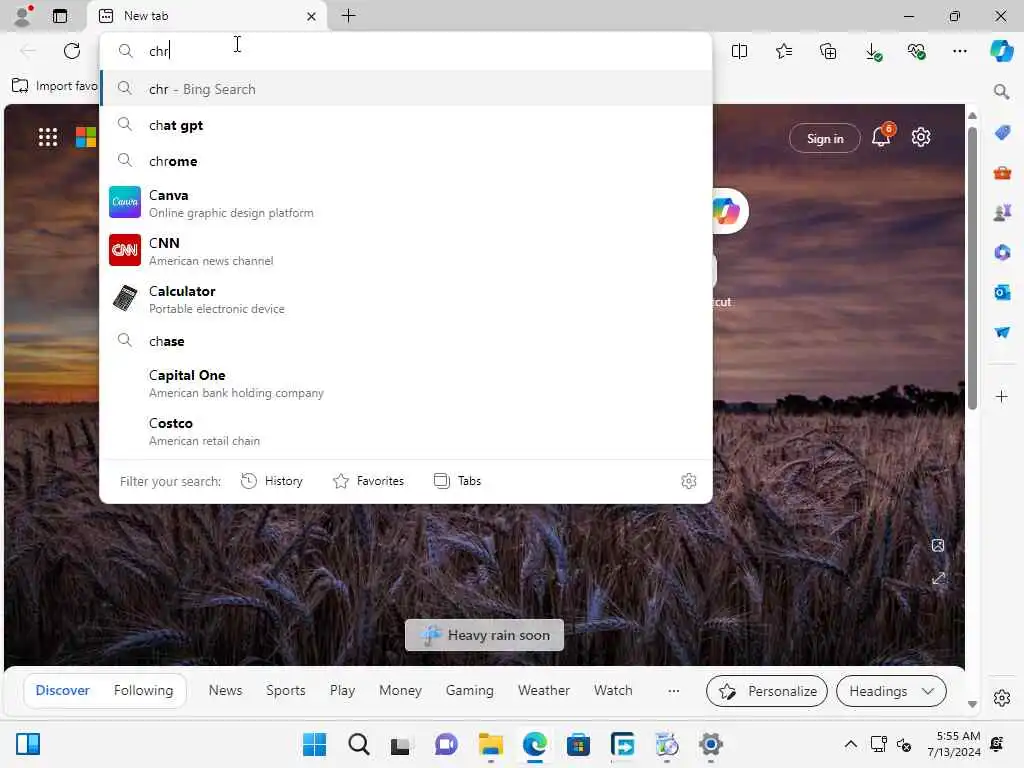This screenshot has height=768, width=1024.
Task: Switch to the Discover feed tab
Action: 63,690
